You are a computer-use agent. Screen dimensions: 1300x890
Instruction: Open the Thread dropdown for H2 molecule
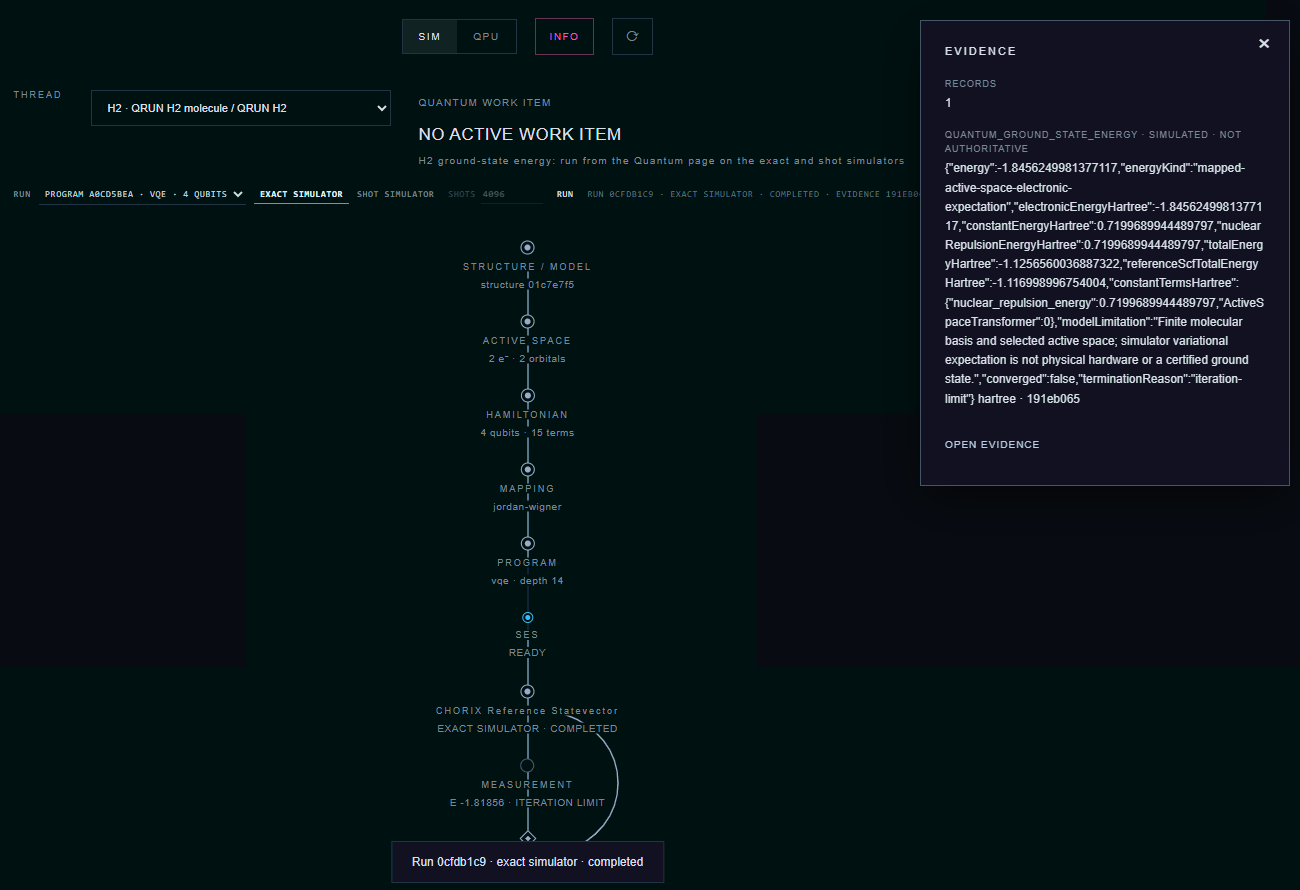241,108
